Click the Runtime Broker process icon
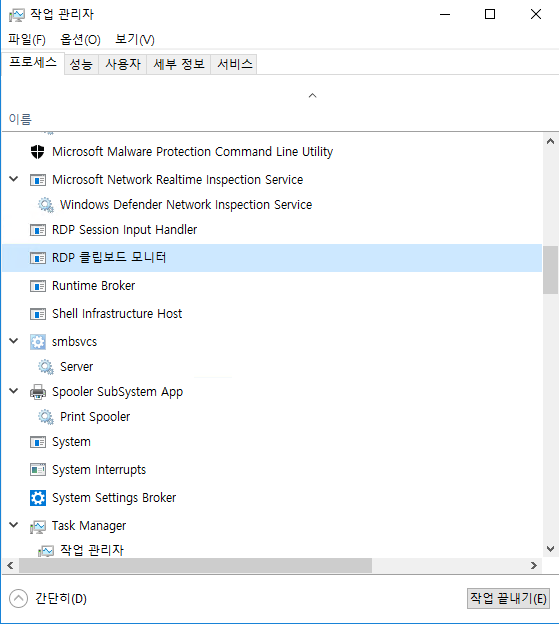The image size is (559, 624). coord(38,286)
